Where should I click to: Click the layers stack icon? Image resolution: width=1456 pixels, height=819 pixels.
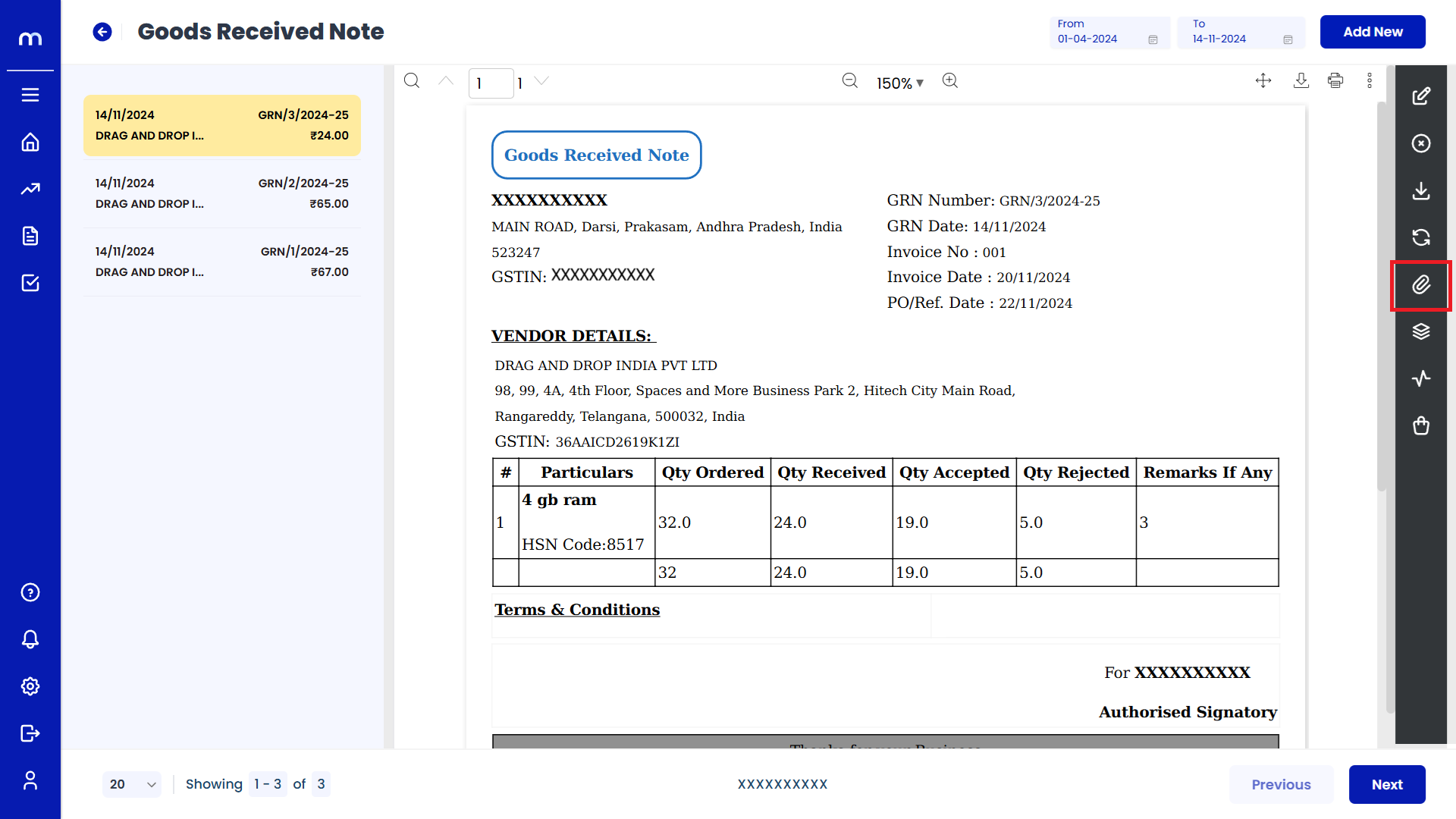click(x=1420, y=331)
